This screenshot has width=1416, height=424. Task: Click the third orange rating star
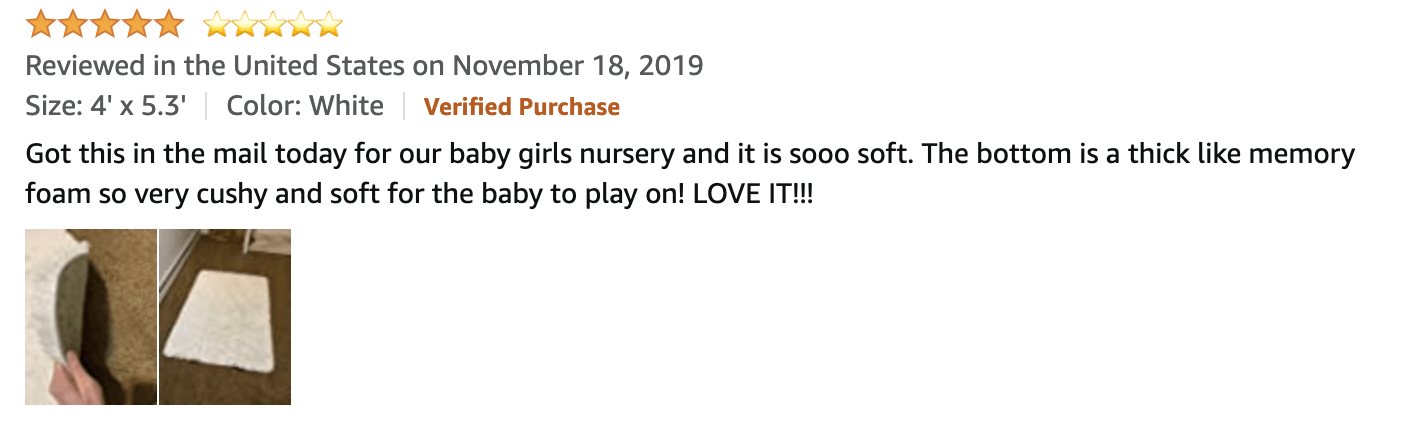coord(105,23)
